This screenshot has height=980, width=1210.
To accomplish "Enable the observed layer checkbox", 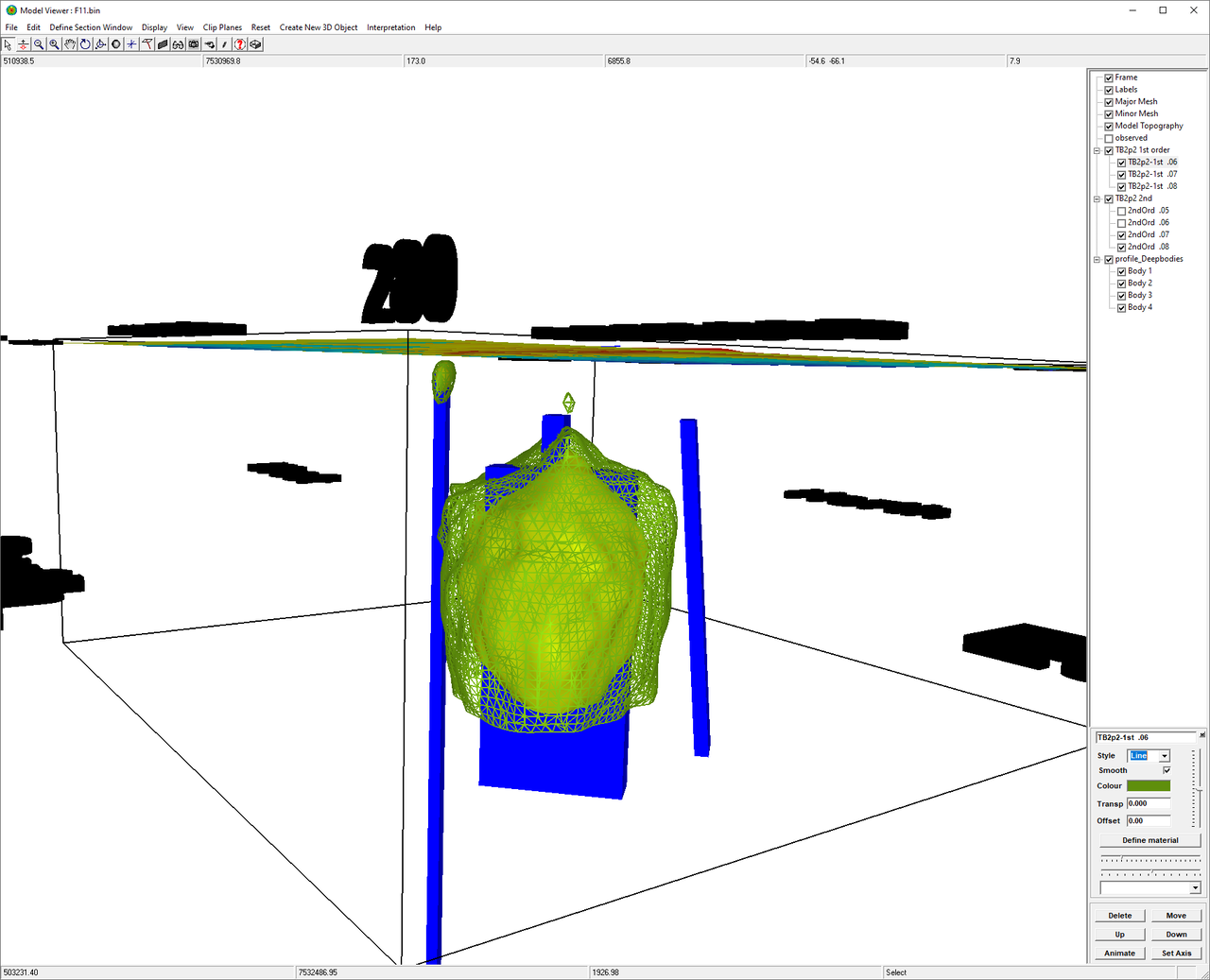I will [x=1109, y=138].
